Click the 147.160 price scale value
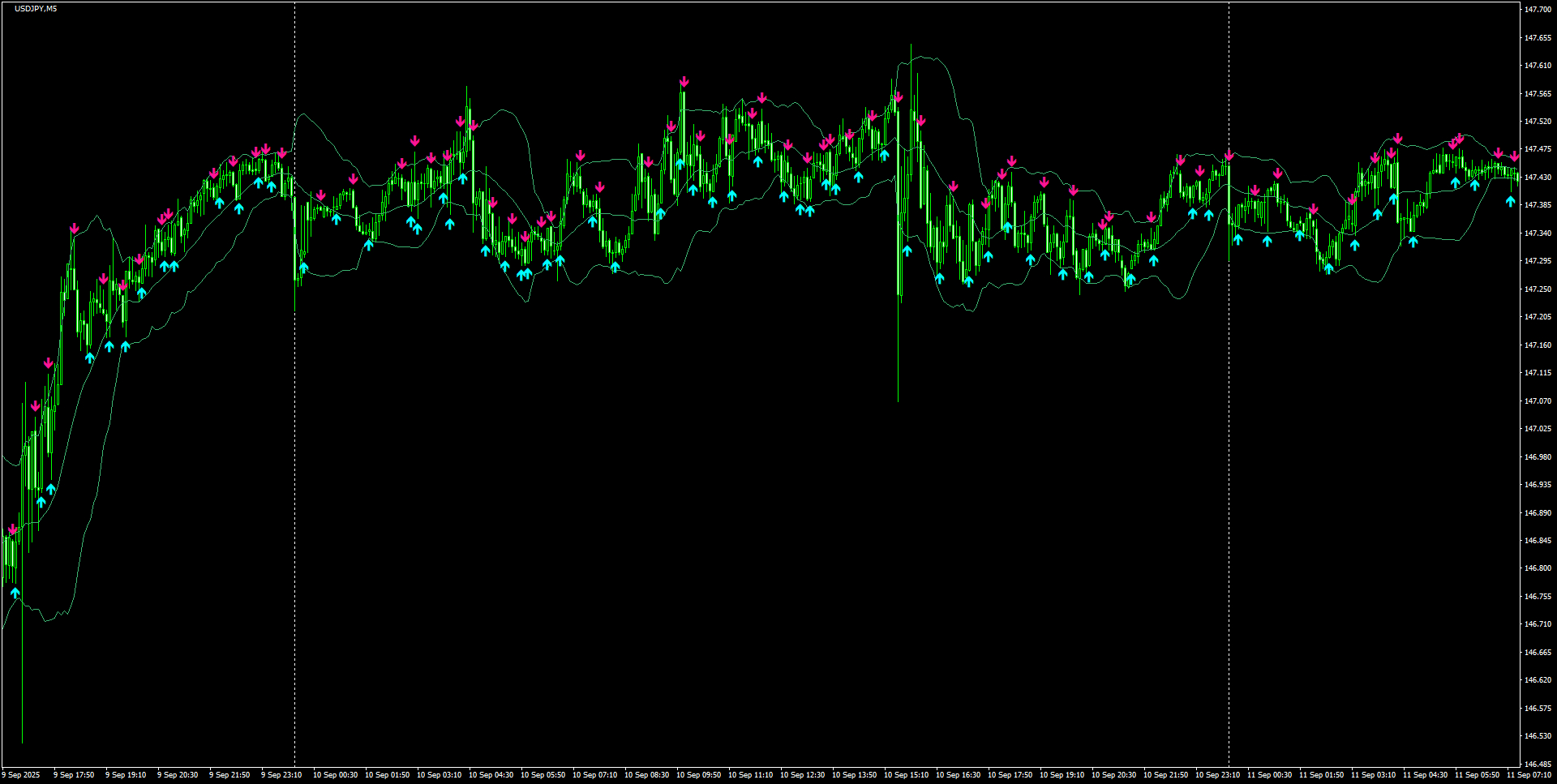This screenshot has width=1557, height=784. [x=1538, y=345]
